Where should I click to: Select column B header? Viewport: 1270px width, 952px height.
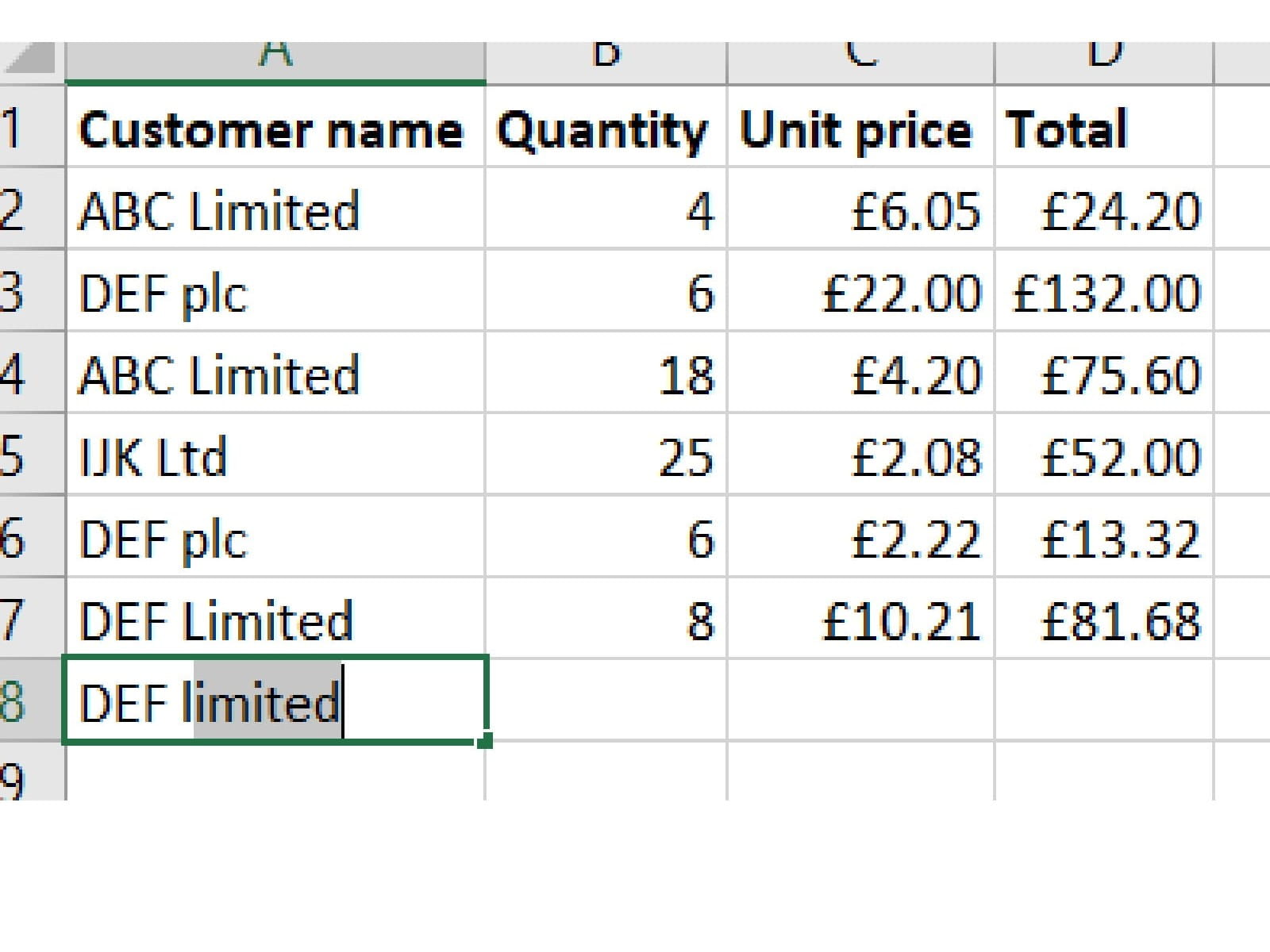tap(606, 60)
